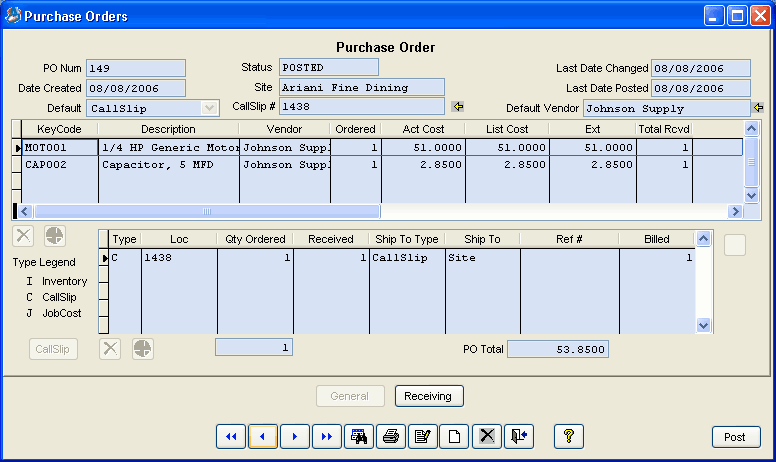Click the Status field showing POSTED
776x462 pixels.
(x=329, y=67)
